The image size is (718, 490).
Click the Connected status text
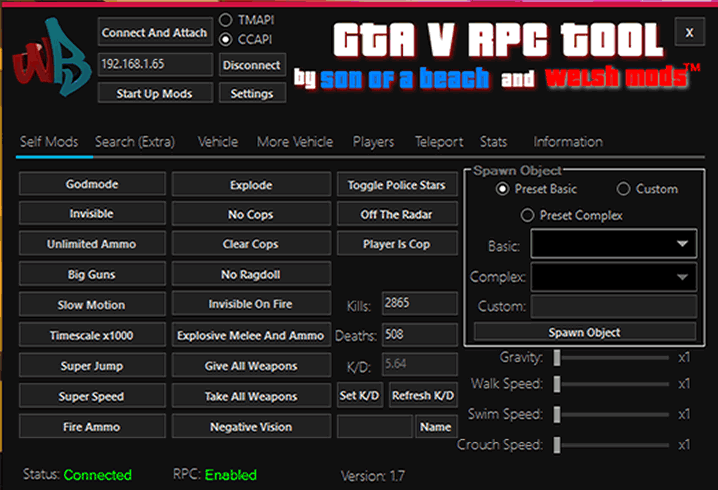coord(98,475)
